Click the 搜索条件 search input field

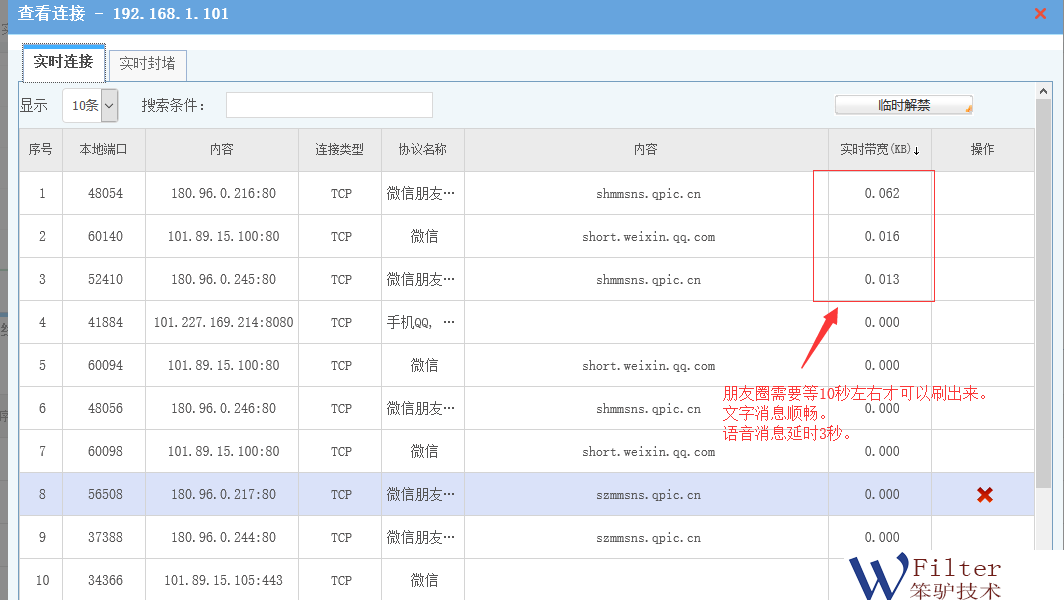coord(329,105)
